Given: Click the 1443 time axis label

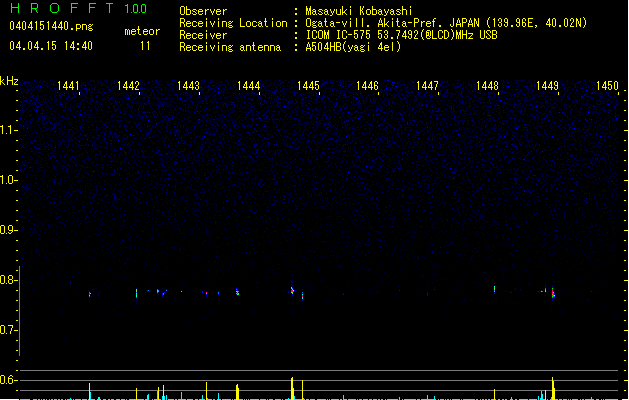Looking at the screenshot, I should pos(188,86).
